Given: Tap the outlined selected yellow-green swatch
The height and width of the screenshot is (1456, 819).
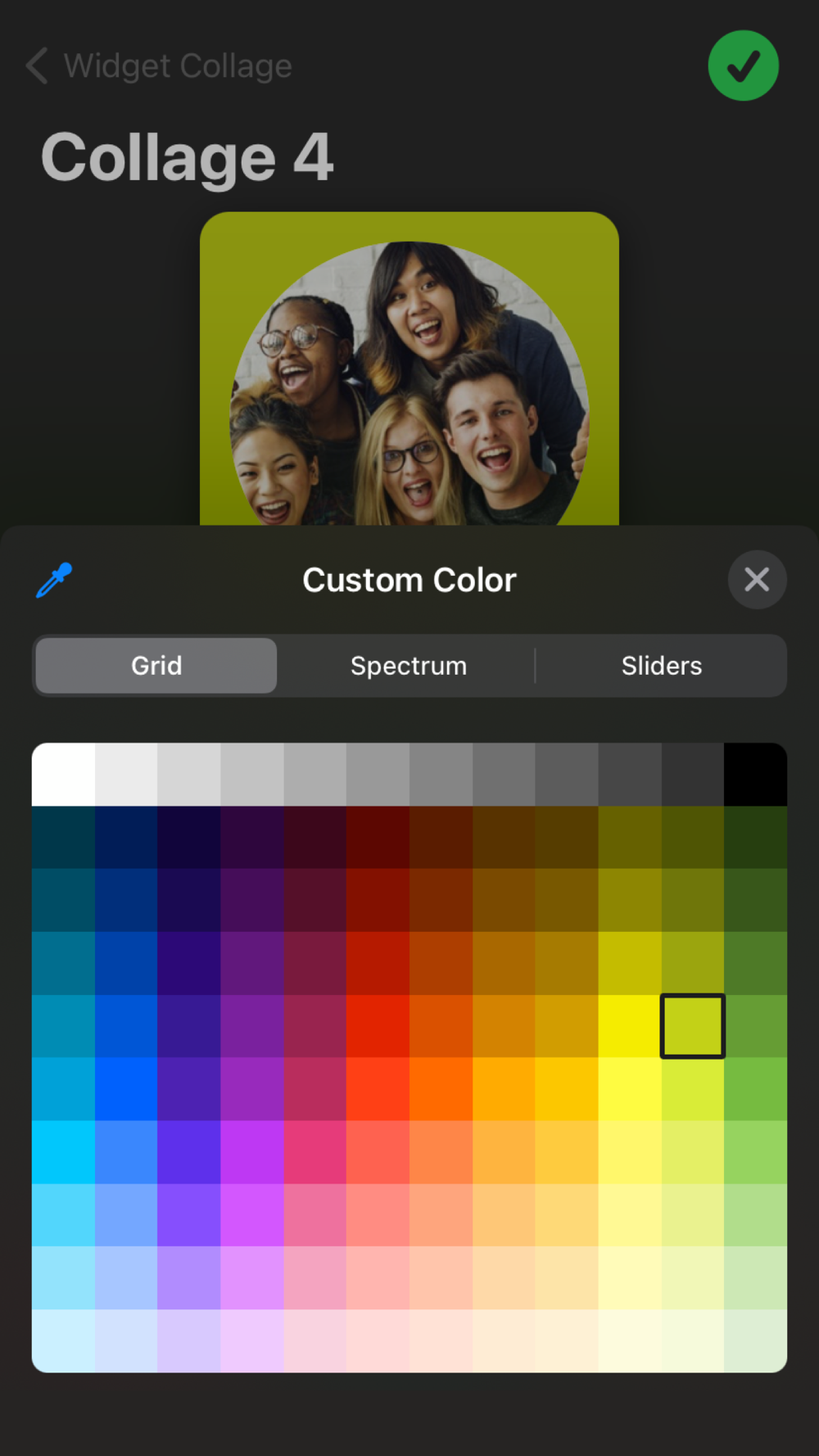Looking at the screenshot, I should 693,1026.
